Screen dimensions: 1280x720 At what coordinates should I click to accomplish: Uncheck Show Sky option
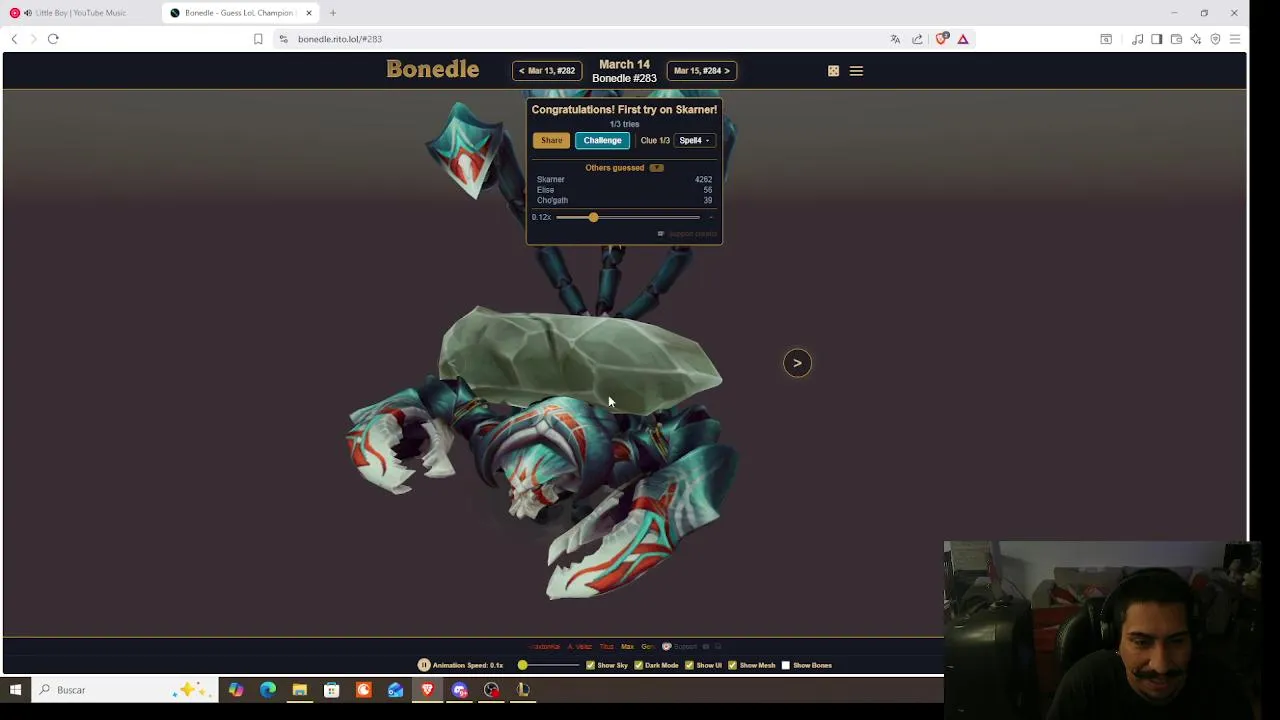coord(590,665)
